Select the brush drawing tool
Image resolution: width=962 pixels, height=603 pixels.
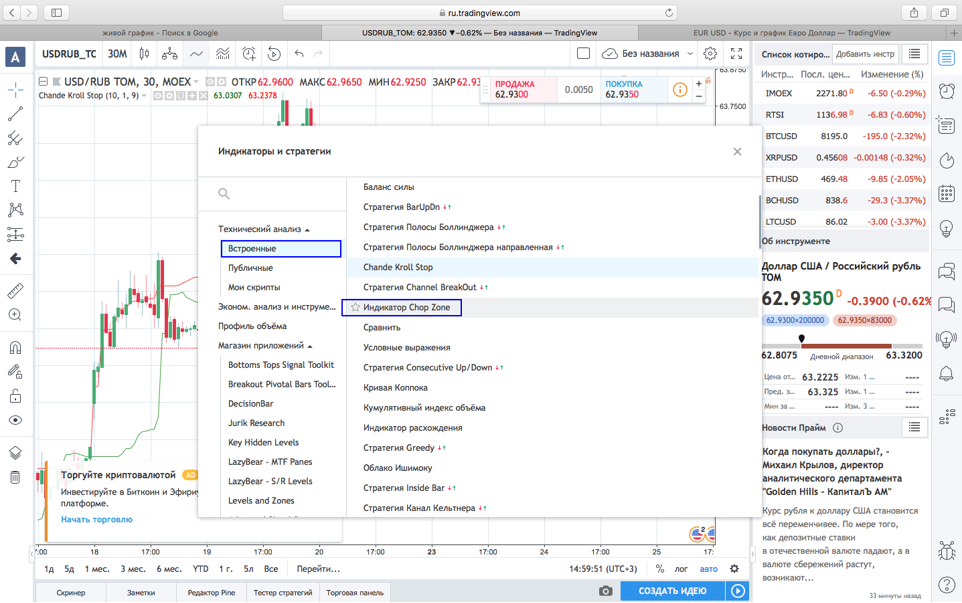[x=15, y=163]
